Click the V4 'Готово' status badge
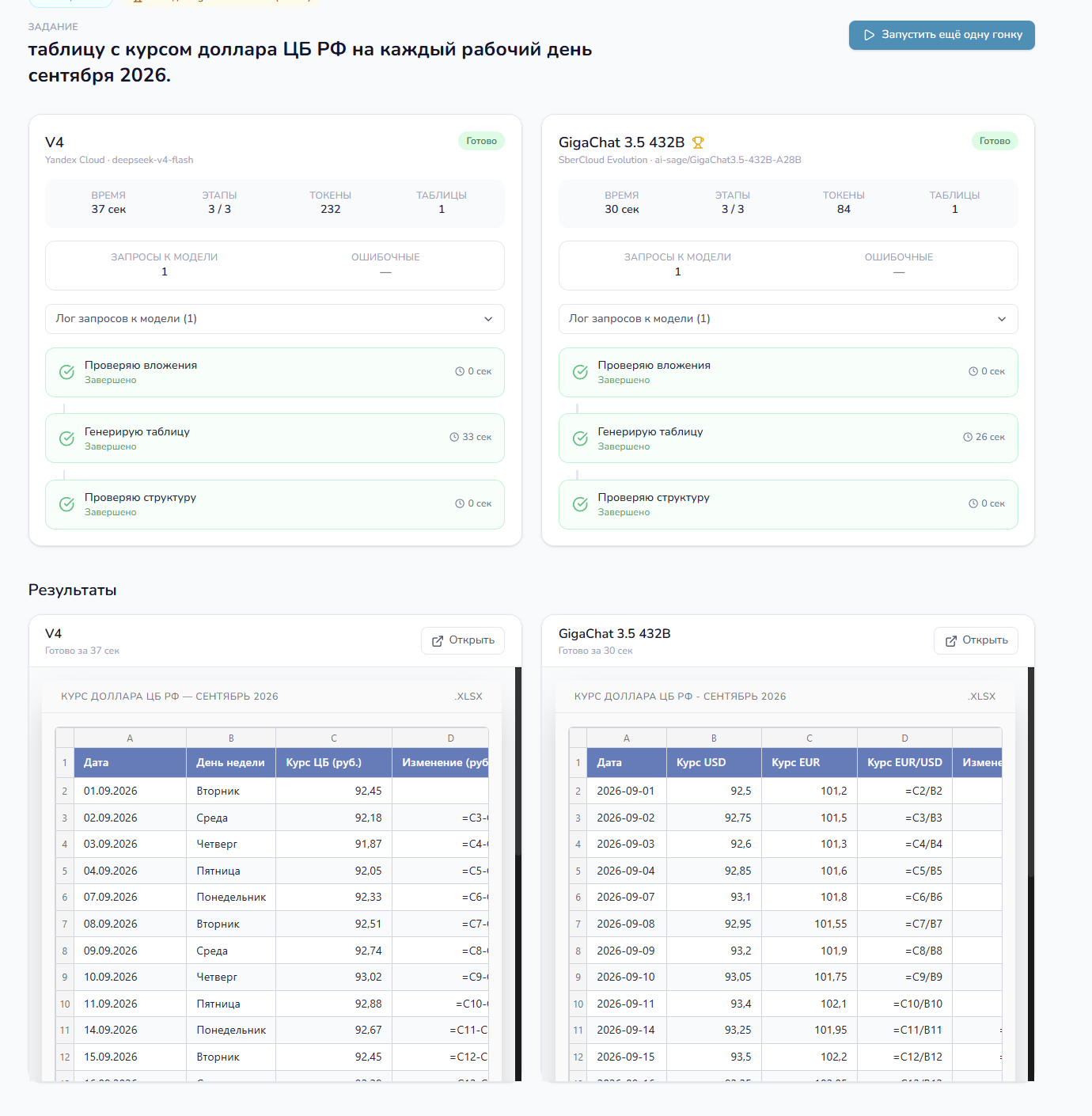The width and height of the screenshot is (1092, 1116). [481, 141]
